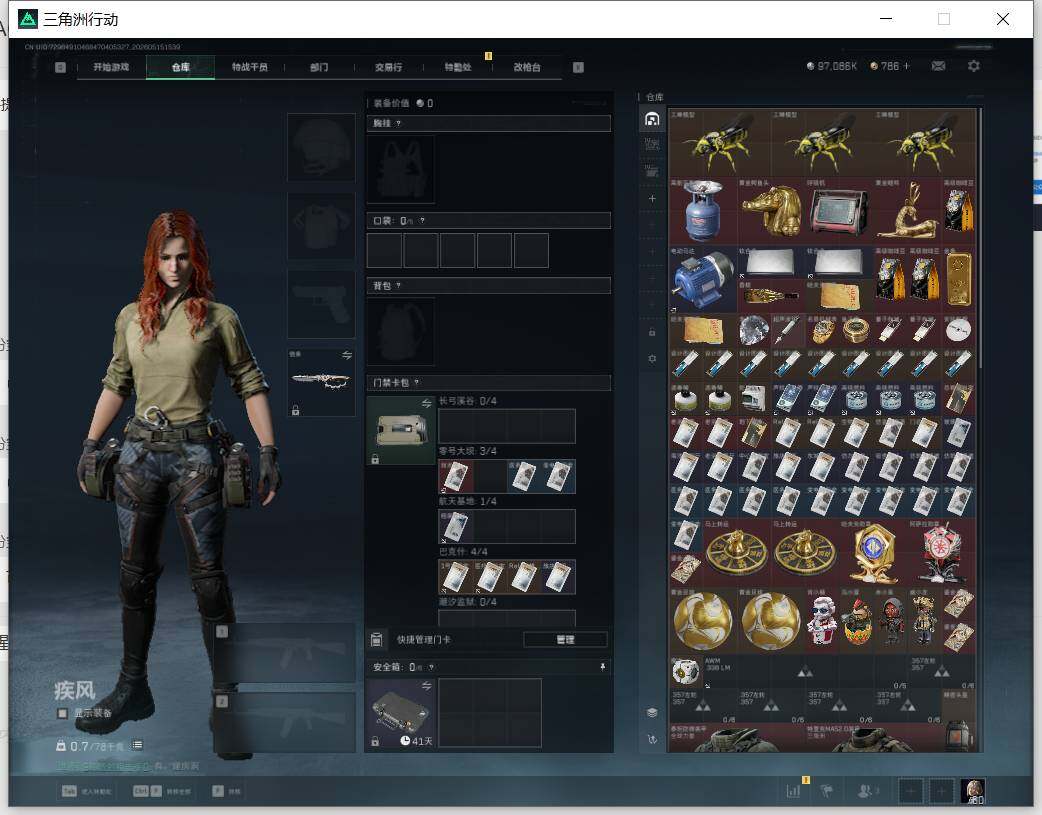Add a warehouse expansion slot with plus

point(652,199)
